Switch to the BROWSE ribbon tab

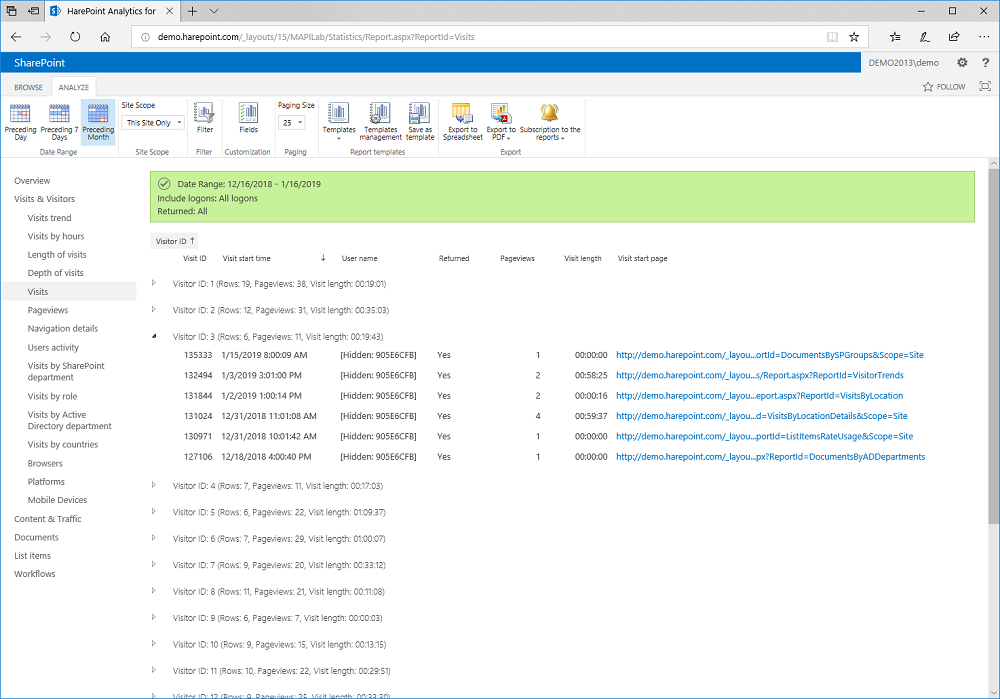pos(28,87)
